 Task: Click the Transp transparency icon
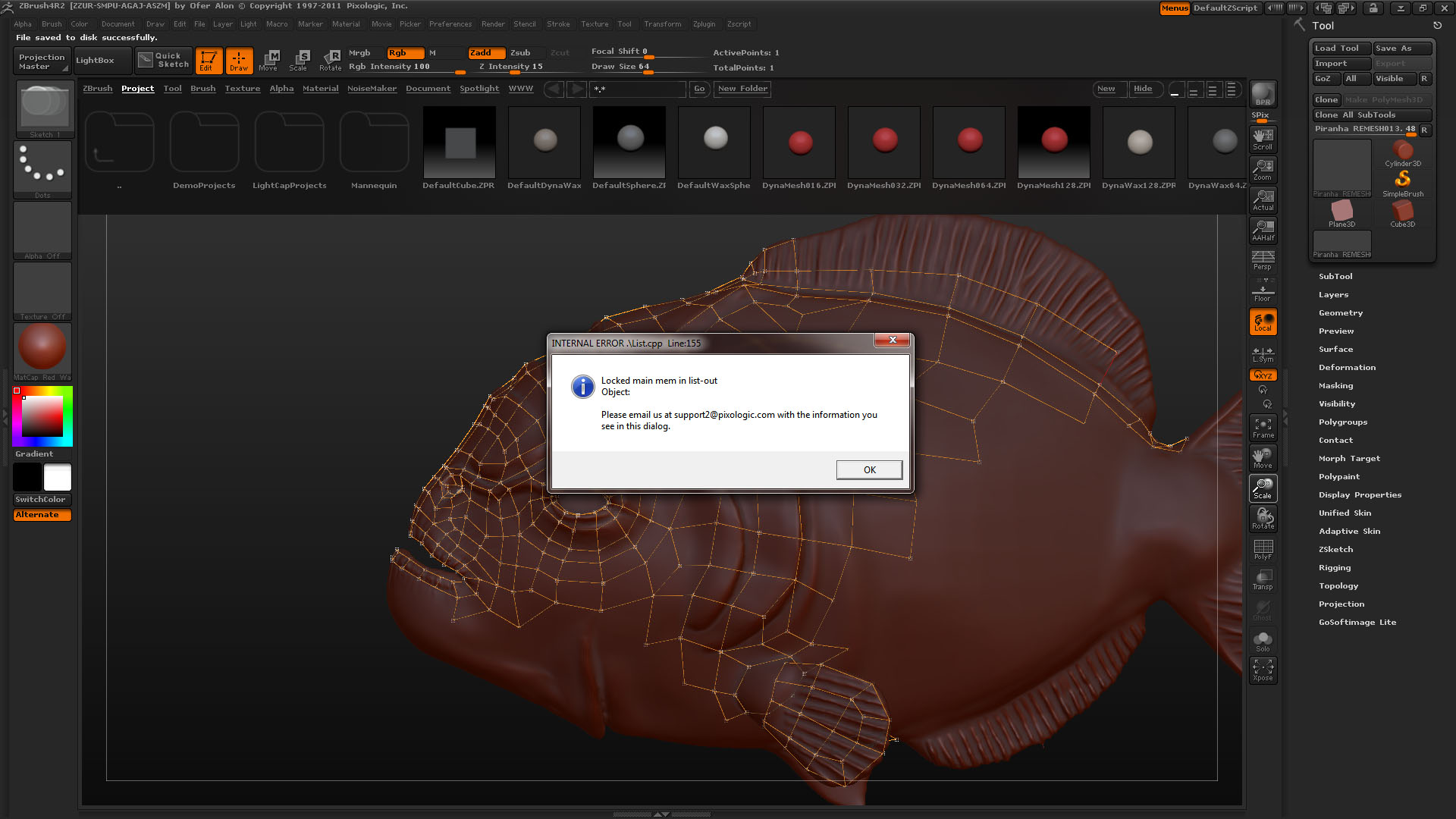click(1263, 579)
